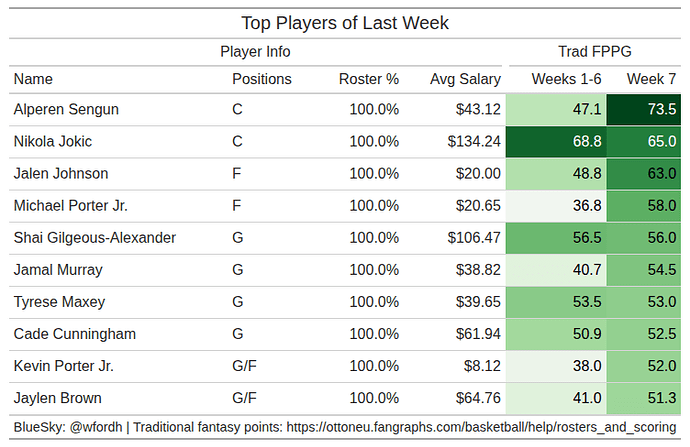Click Jaylen Brown's 51.3 Week 7 cell
690x447 pixels.
coord(643,398)
